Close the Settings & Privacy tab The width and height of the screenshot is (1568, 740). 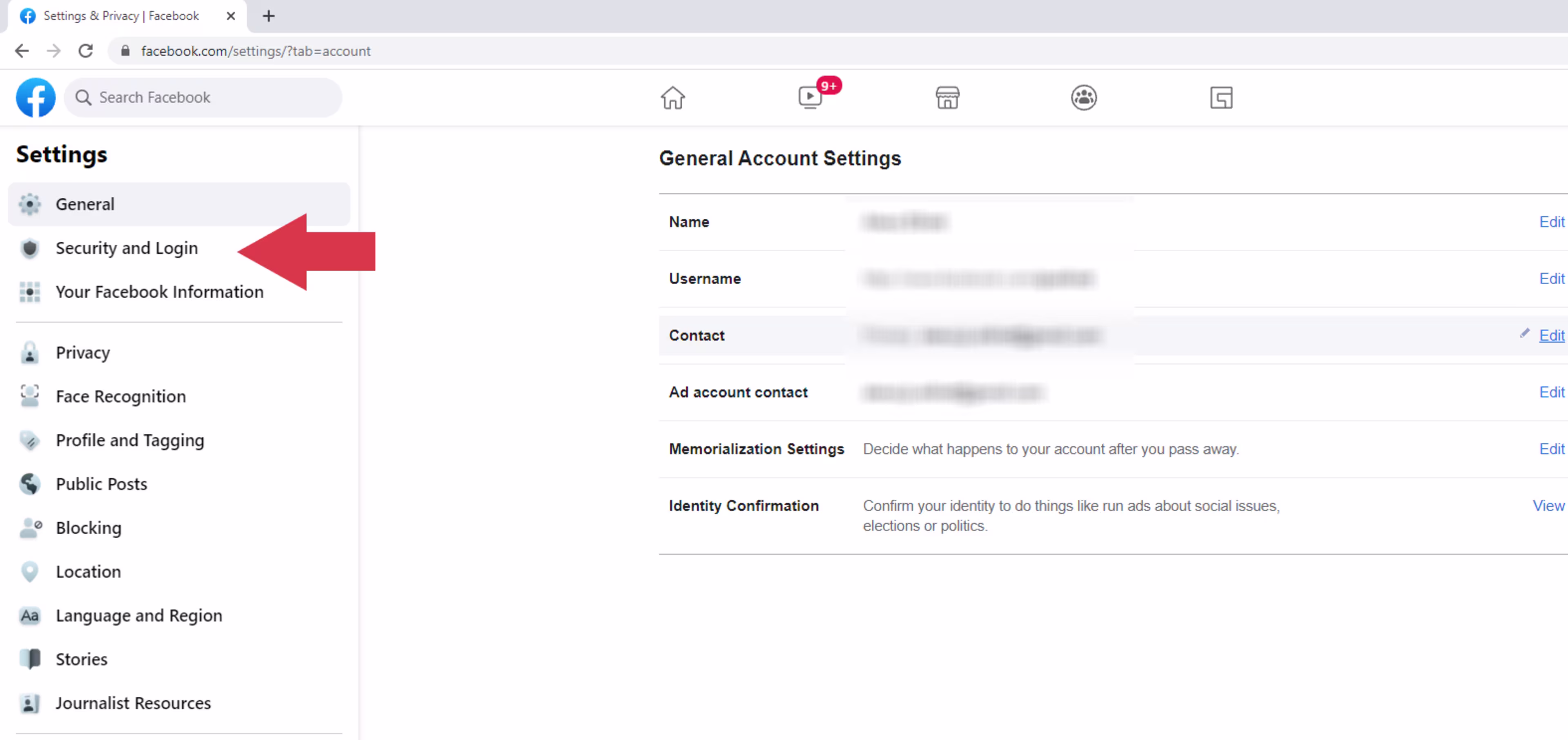tap(231, 16)
